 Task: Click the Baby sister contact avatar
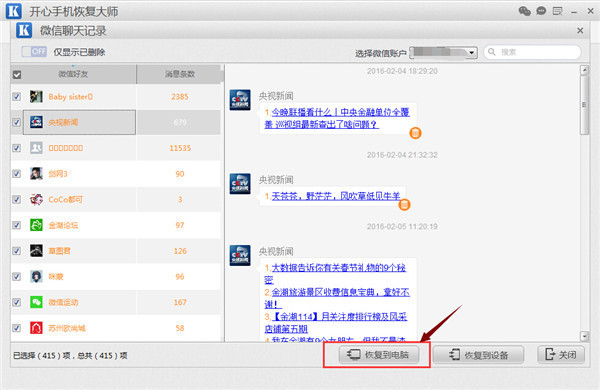(x=36, y=96)
